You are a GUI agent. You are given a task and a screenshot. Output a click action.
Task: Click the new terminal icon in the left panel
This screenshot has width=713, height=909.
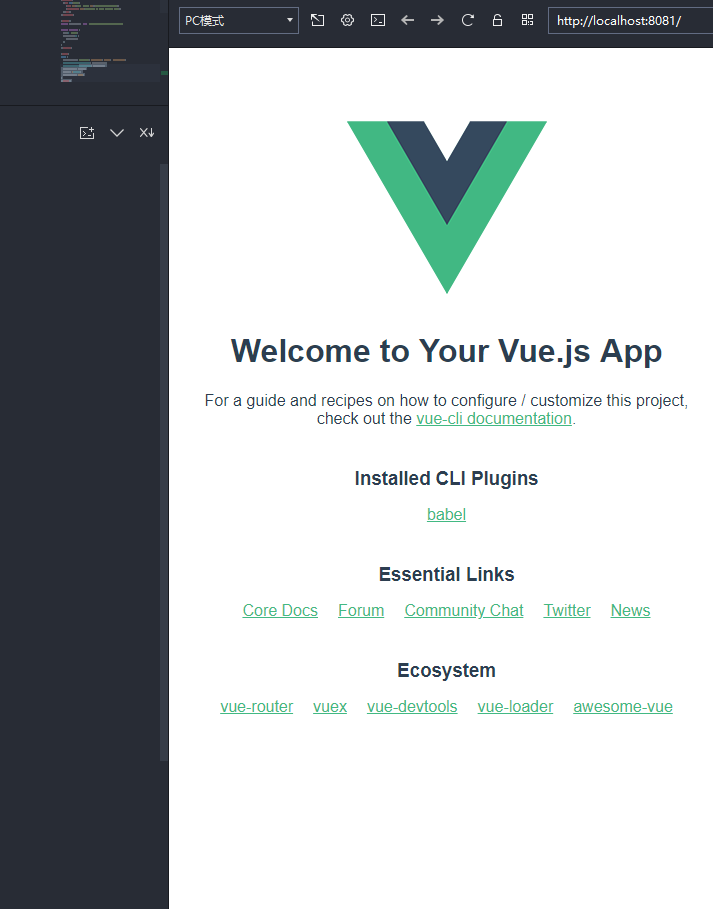point(87,133)
